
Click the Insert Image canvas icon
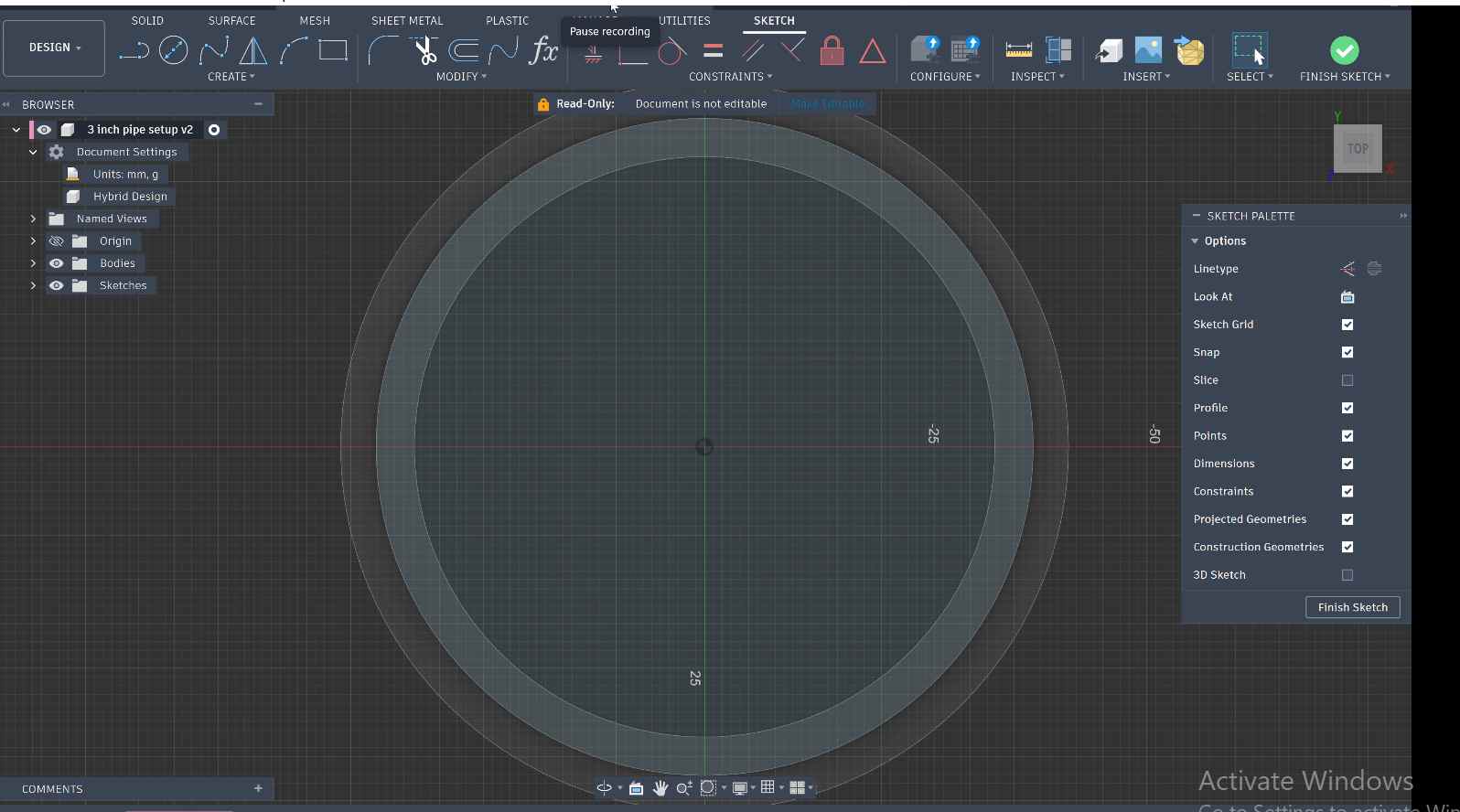pyautogui.click(x=1147, y=50)
